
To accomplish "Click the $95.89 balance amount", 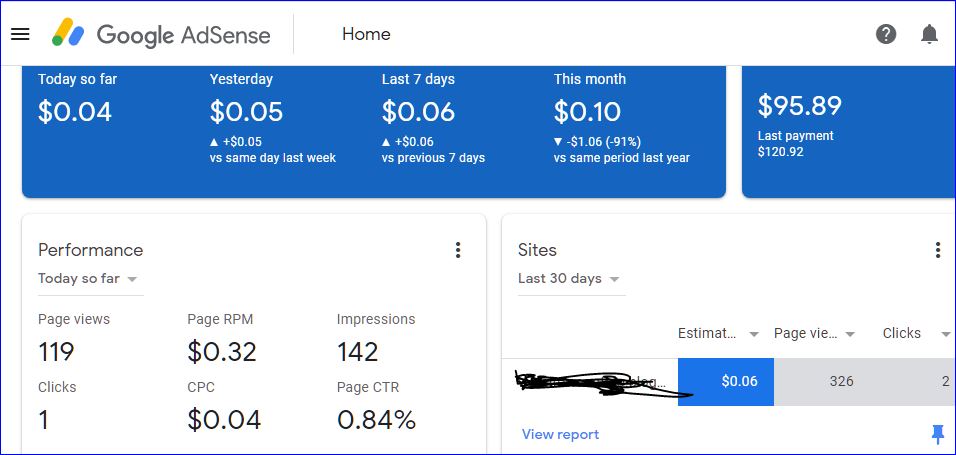I will [x=799, y=106].
